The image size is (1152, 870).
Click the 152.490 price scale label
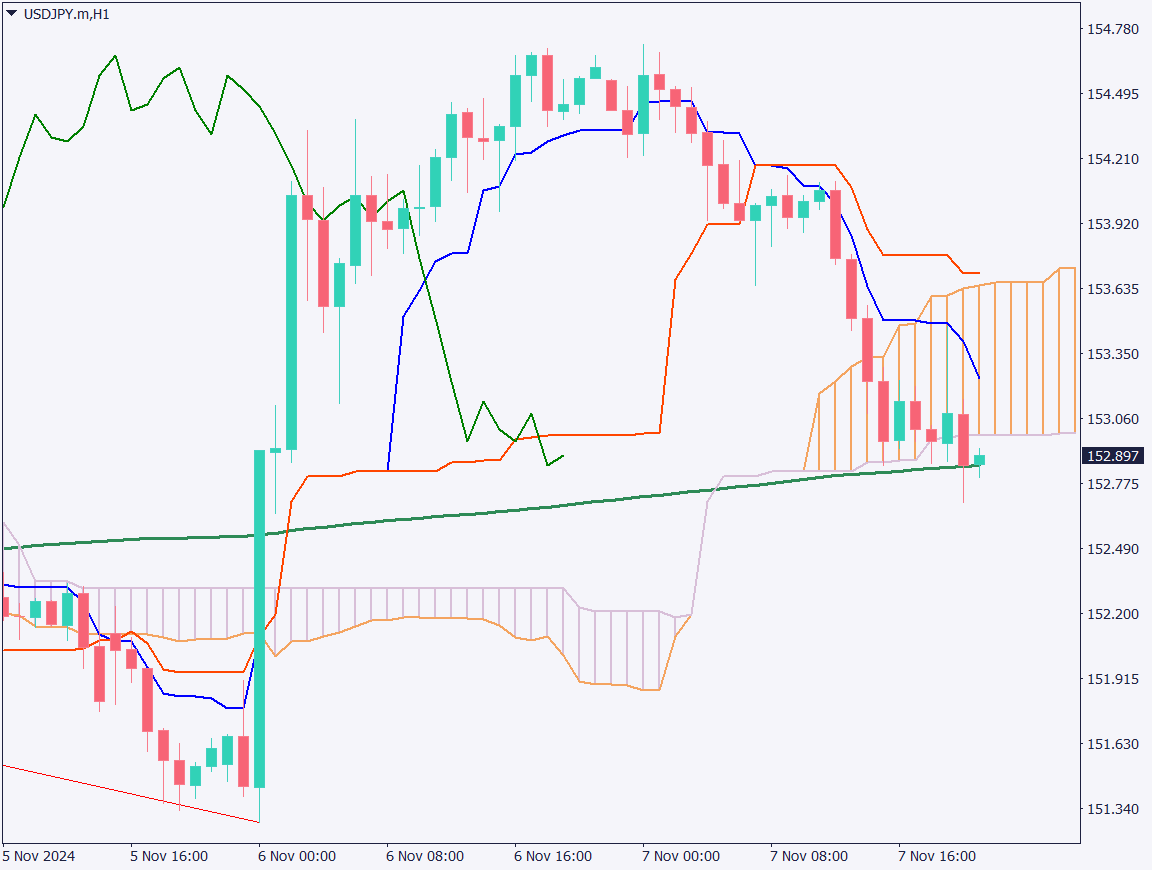pos(1112,549)
